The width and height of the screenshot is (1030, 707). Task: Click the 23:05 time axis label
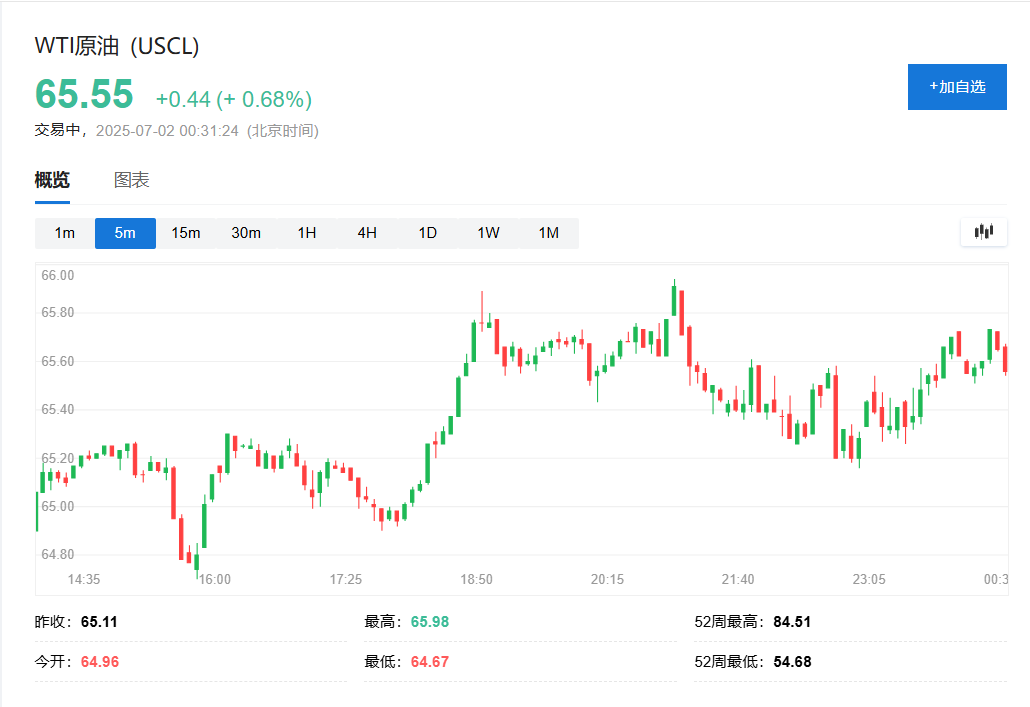(x=869, y=580)
